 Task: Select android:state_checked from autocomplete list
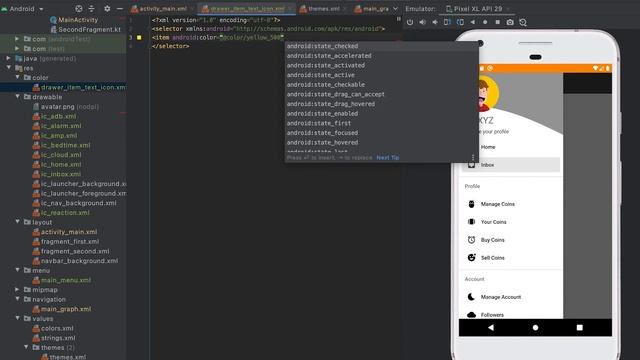tap(381, 46)
